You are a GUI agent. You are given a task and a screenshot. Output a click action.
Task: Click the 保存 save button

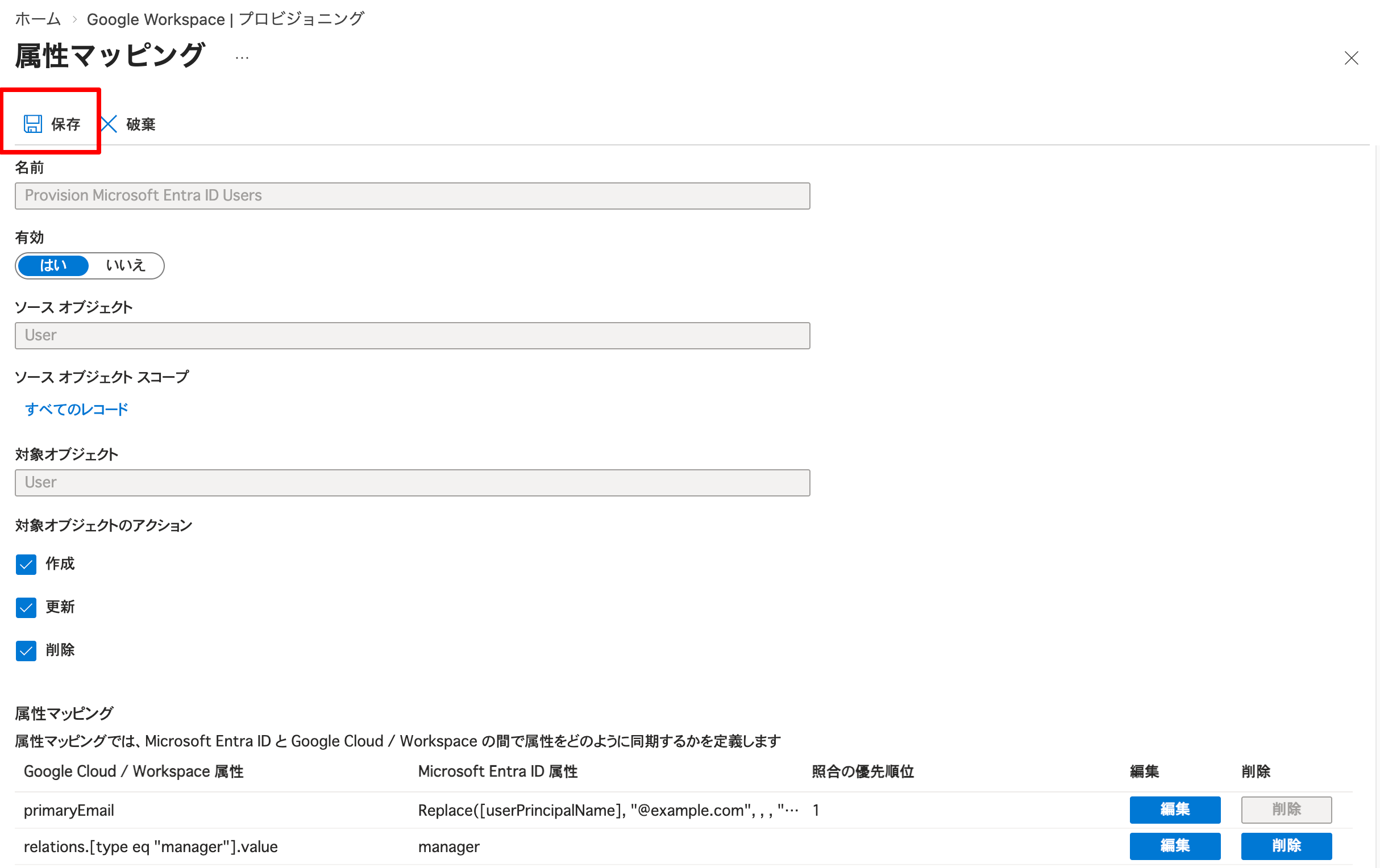coord(64,123)
